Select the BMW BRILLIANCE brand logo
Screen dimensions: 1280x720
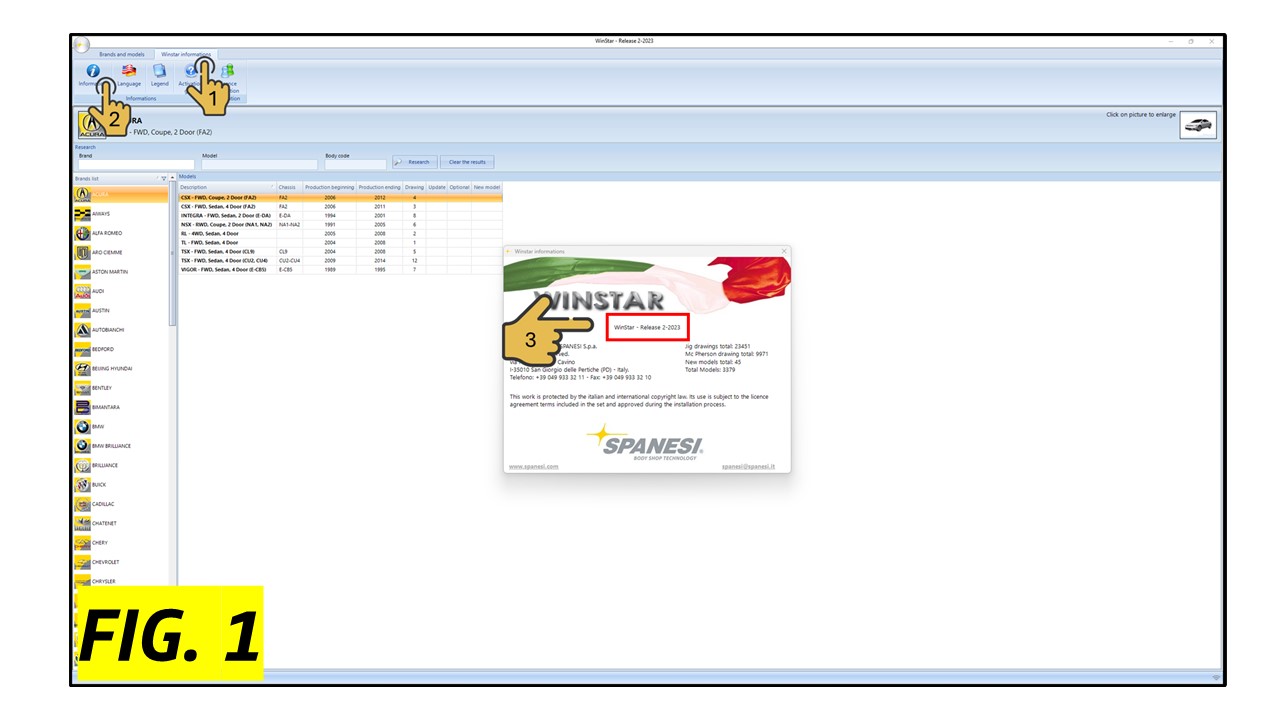click(83, 446)
